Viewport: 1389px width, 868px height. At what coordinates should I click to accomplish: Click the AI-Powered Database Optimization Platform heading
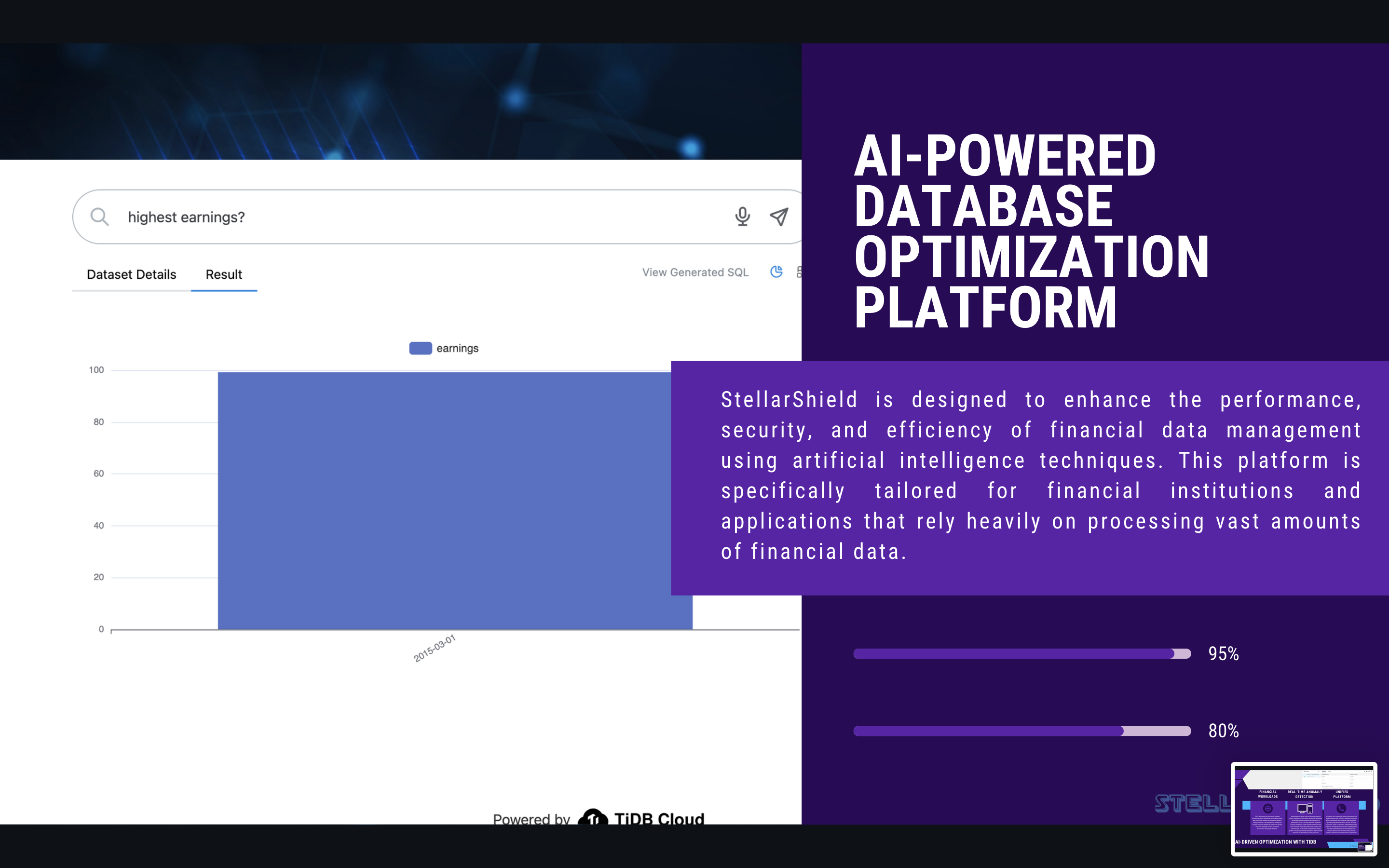click(1030, 231)
